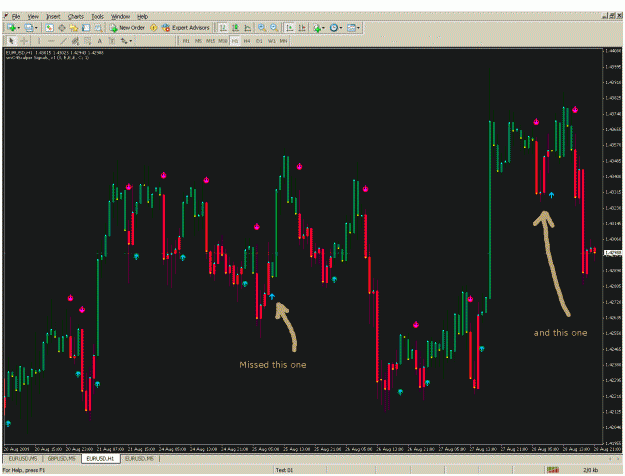The height and width of the screenshot is (476, 625).
Task: Switch chart to Bar Chart
Action: tap(223, 28)
